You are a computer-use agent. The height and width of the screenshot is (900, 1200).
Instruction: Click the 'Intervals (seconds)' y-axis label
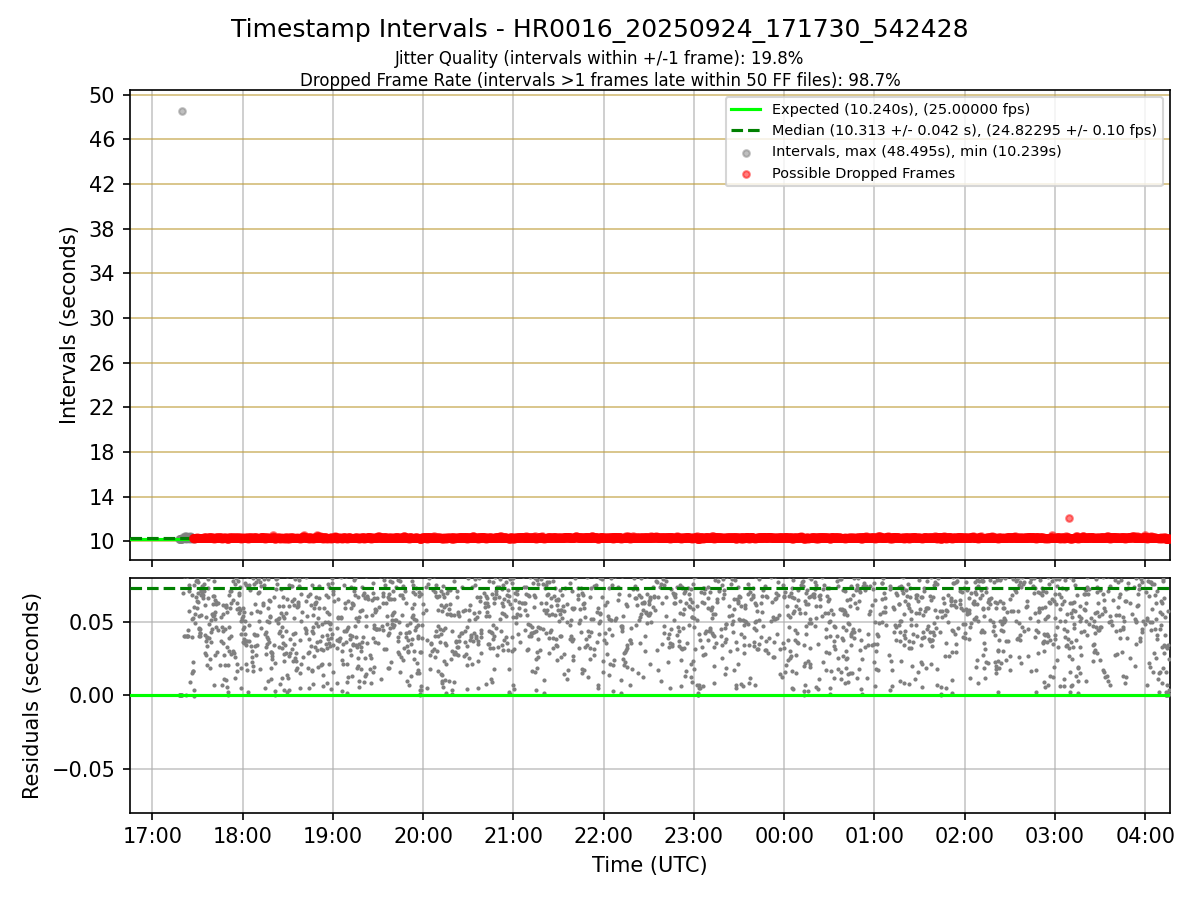tap(68, 325)
